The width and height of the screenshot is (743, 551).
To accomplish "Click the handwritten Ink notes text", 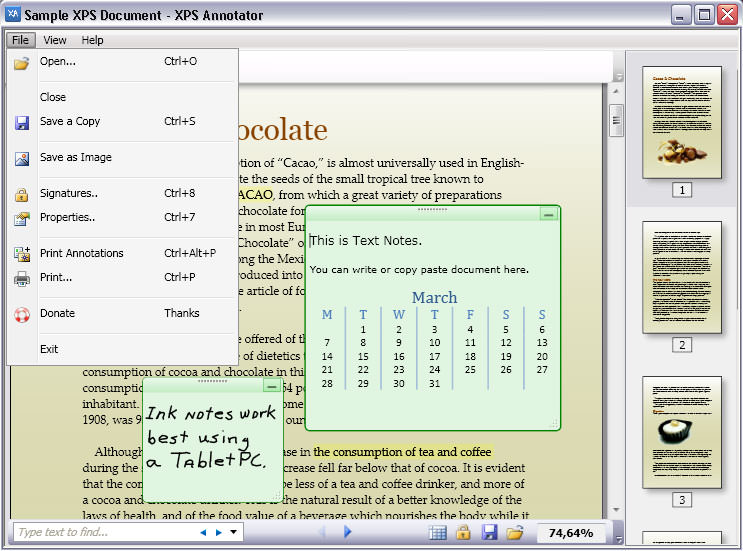I will [210, 437].
